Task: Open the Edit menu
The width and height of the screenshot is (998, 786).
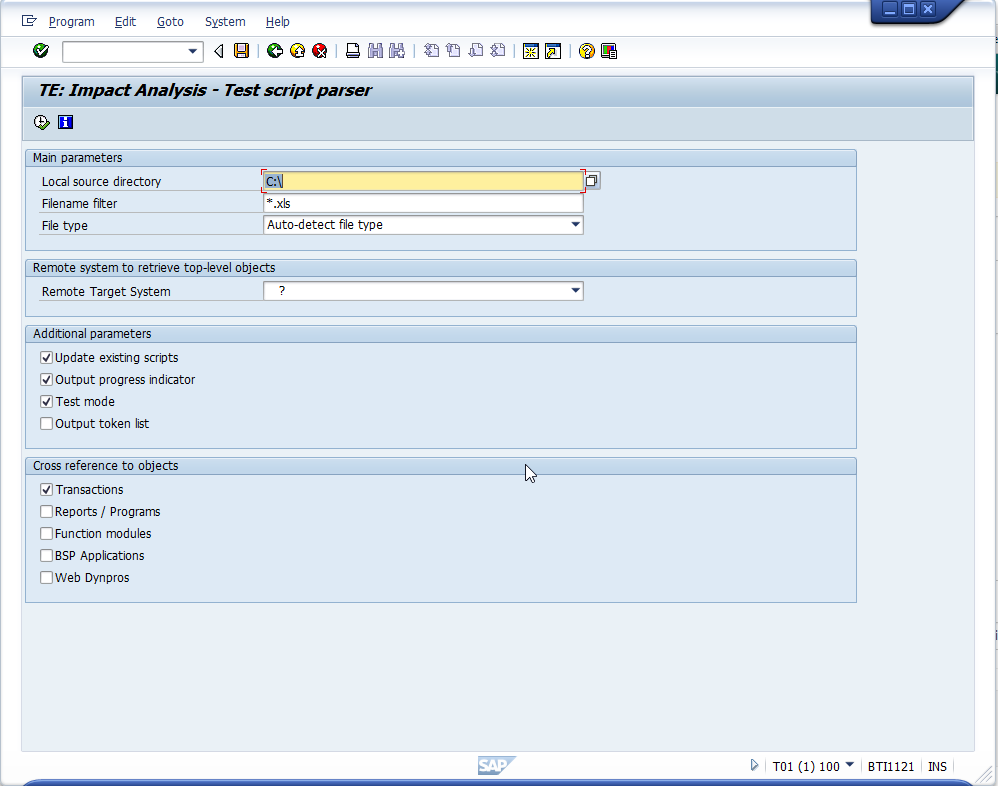Action: pos(125,22)
